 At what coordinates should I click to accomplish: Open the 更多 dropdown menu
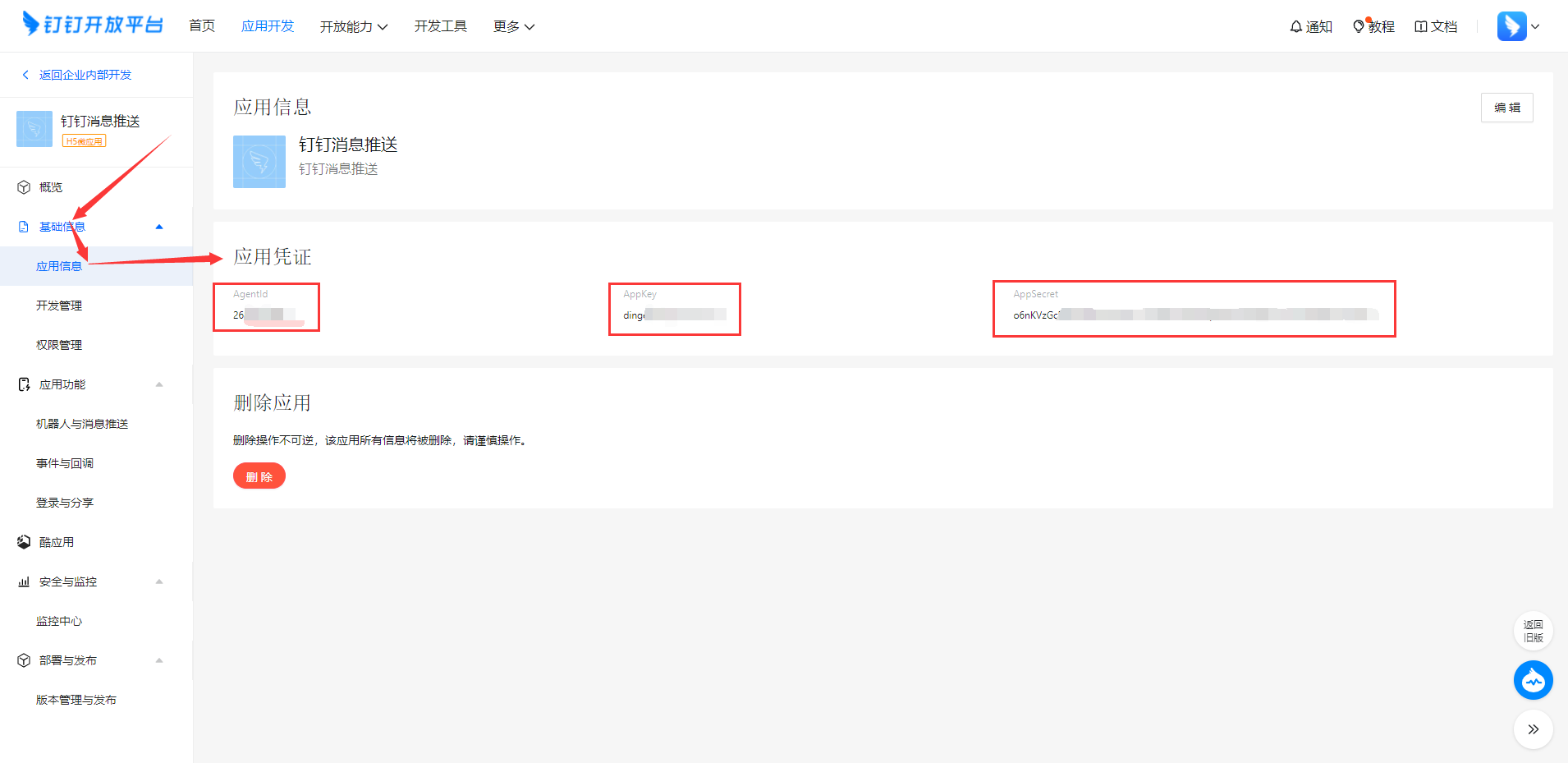click(514, 26)
